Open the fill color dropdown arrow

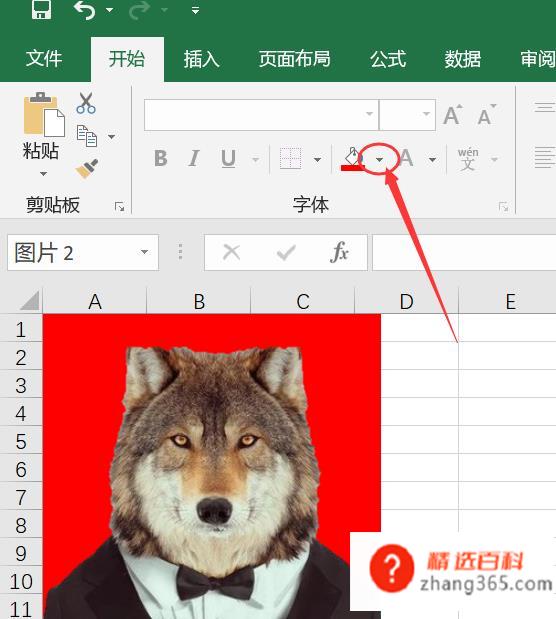pos(379,160)
